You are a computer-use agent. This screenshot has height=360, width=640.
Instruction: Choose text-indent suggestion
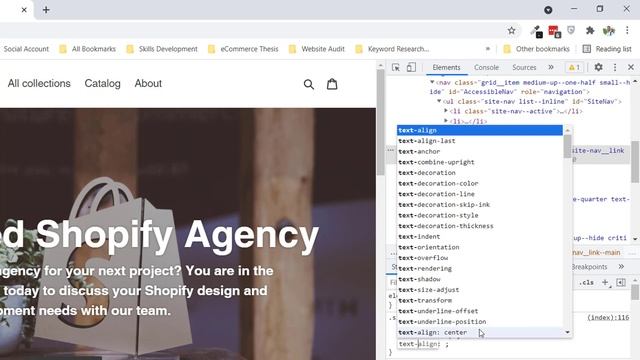pyautogui.click(x=480, y=236)
